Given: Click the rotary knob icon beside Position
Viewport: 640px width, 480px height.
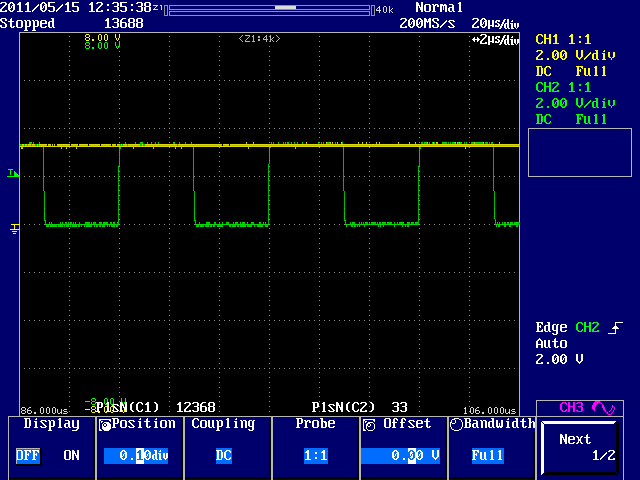Looking at the screenshot, I should coord(105,424).
